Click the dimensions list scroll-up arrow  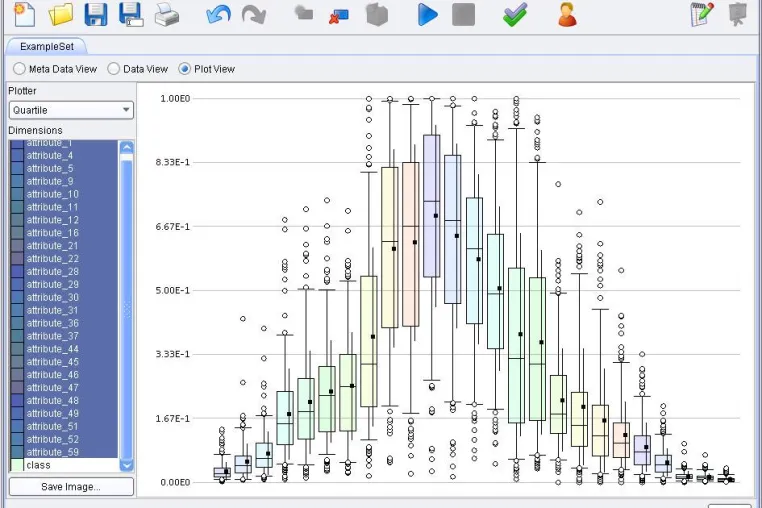[126, 147]
